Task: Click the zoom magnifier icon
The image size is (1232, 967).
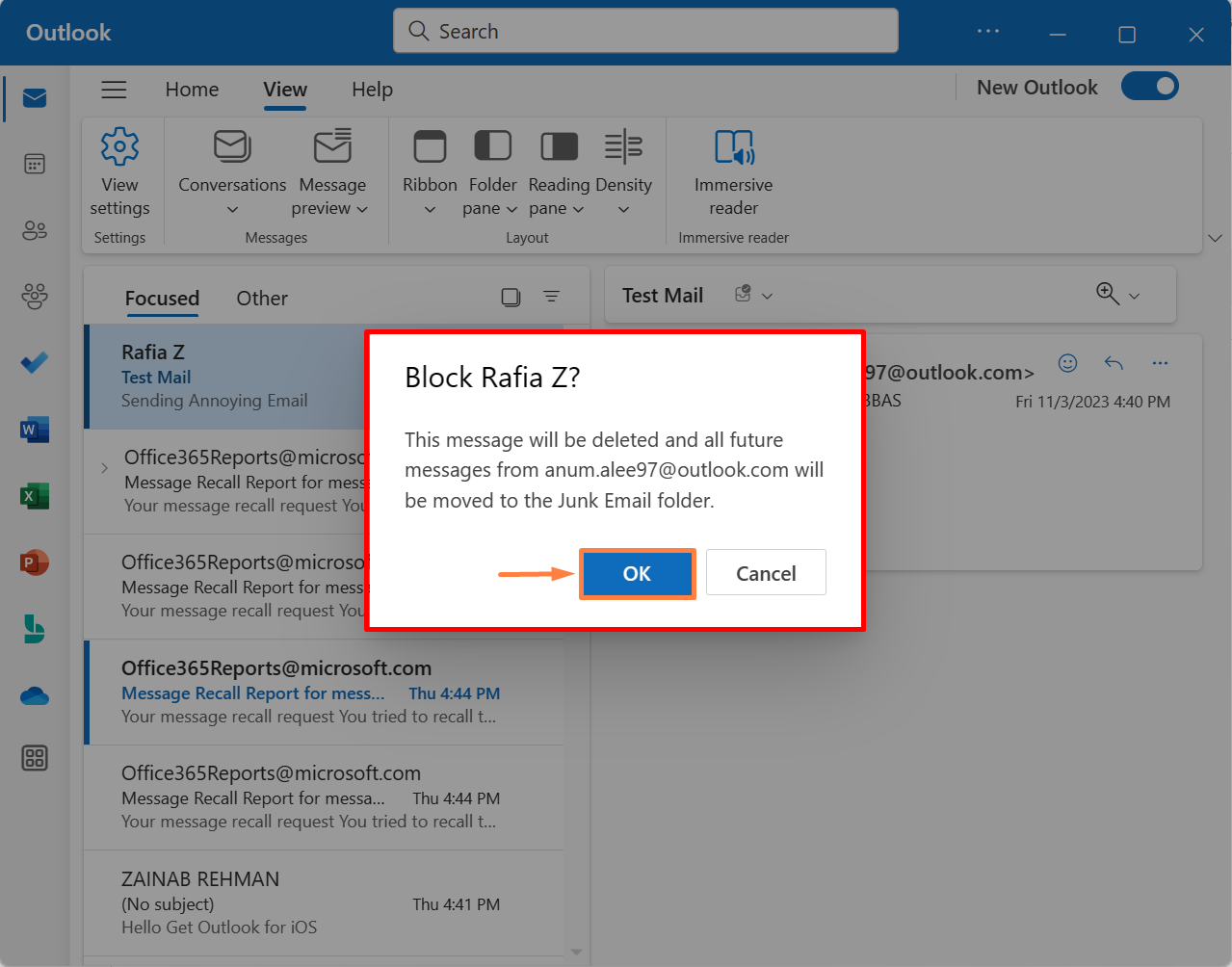Action: click(x=1108, y=293)
